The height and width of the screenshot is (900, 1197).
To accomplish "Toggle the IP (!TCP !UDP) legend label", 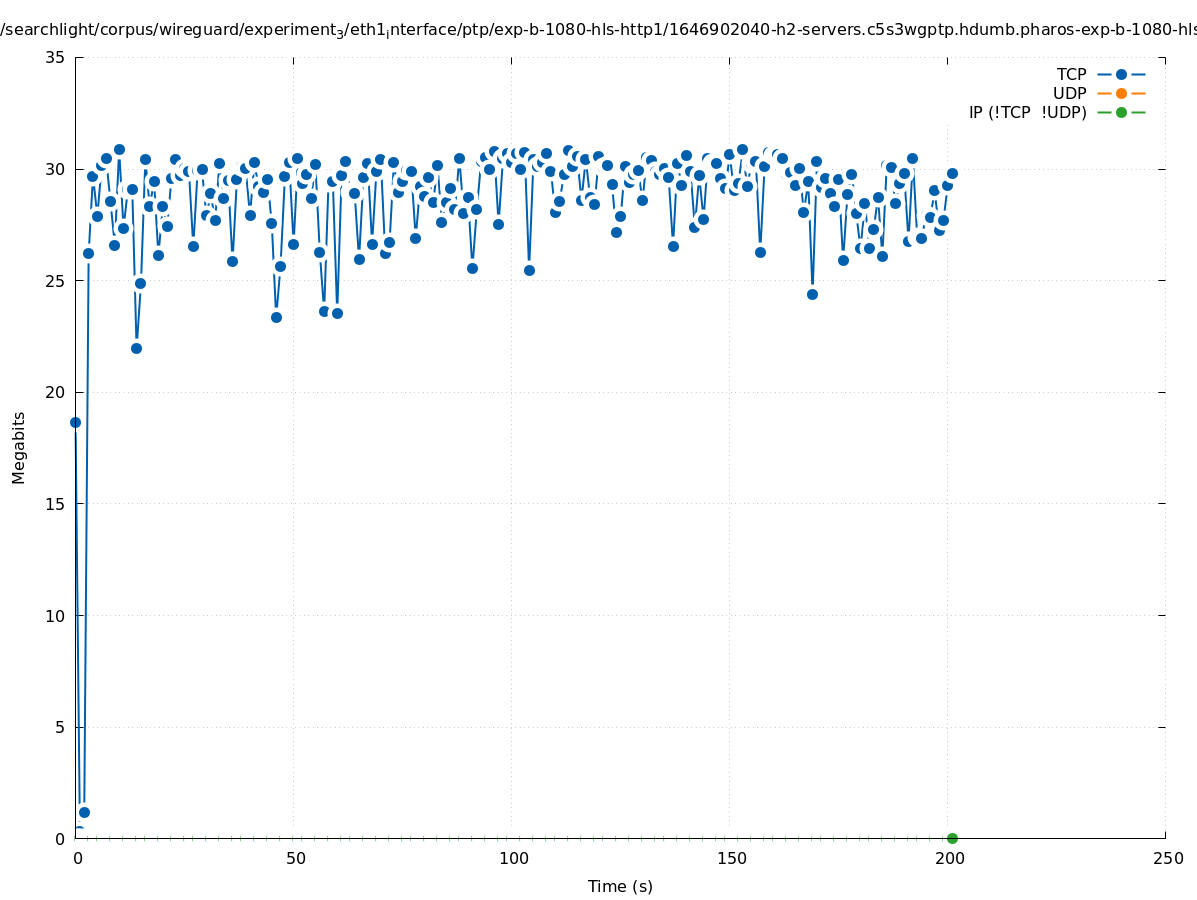I will [x=1027, y=112].
